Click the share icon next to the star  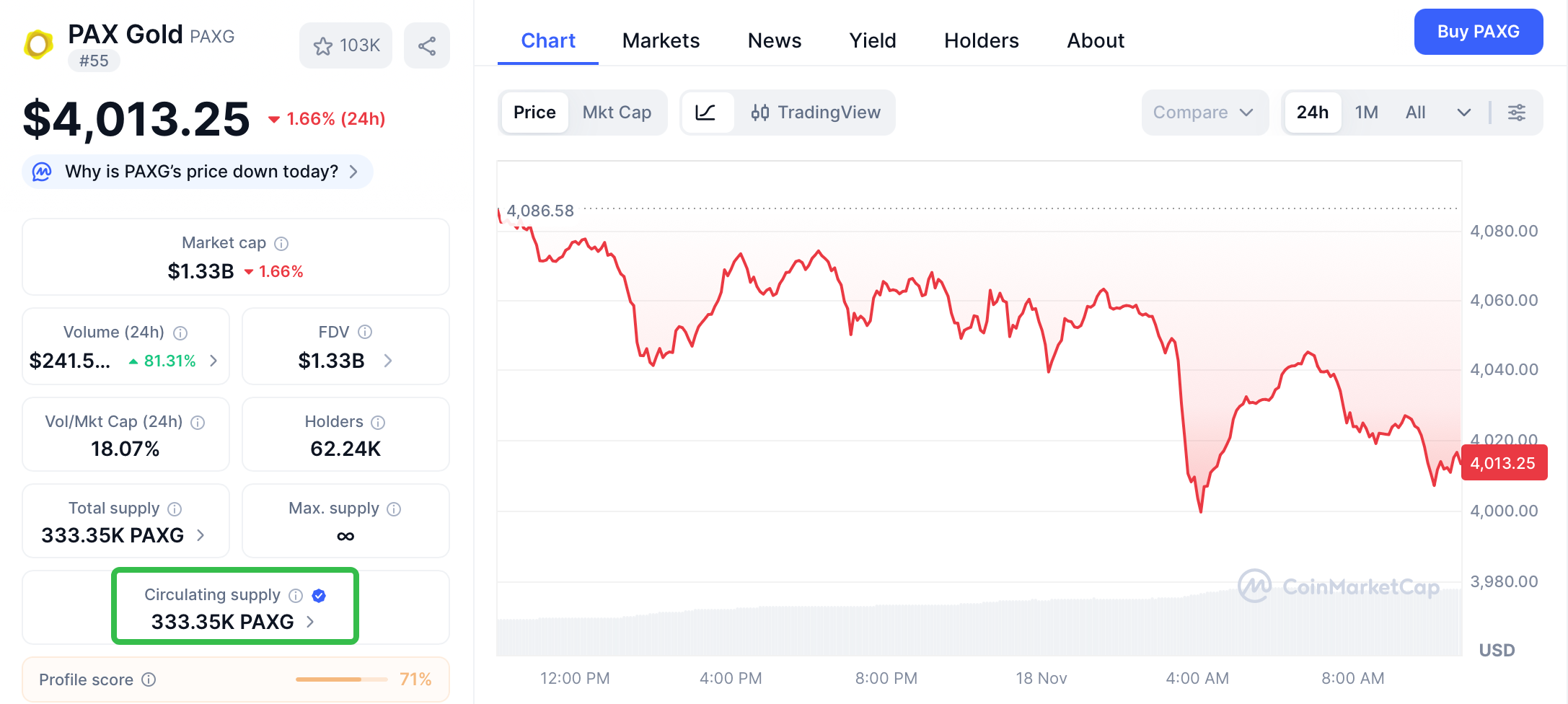click(x=426, y=45)
